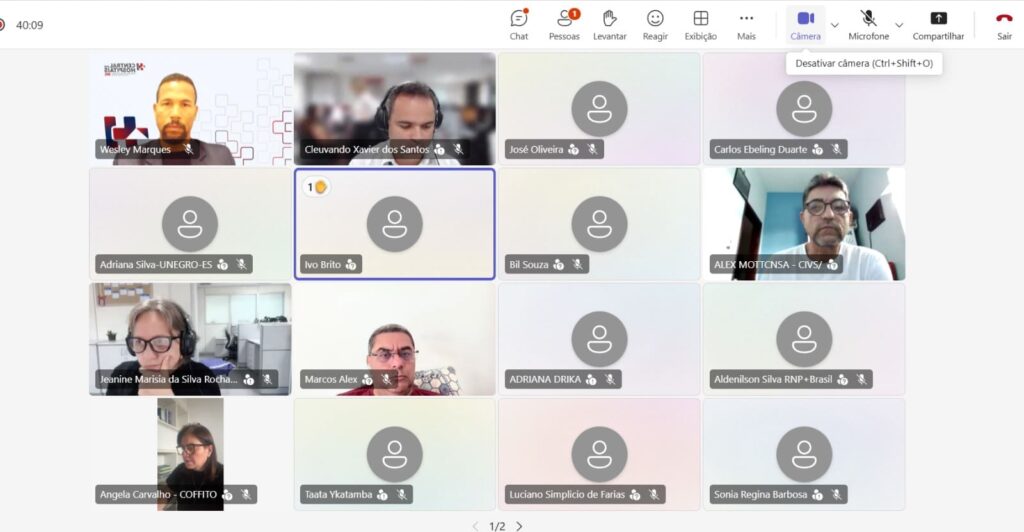Raise hand with Levantar button
This screenshot has width=1024, height=532.
tap(609, 24)
